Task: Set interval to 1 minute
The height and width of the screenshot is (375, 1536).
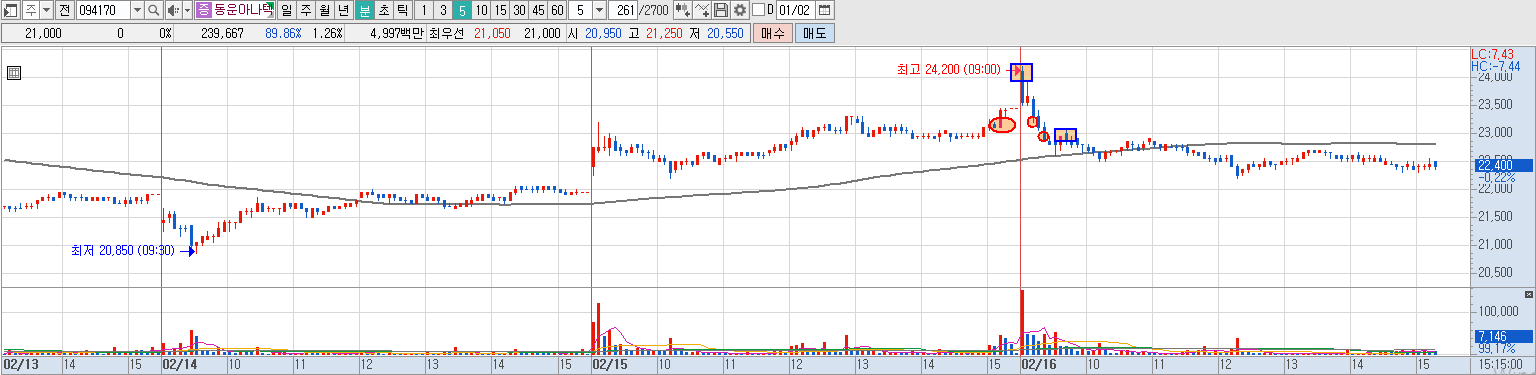Action: [424, 10]
